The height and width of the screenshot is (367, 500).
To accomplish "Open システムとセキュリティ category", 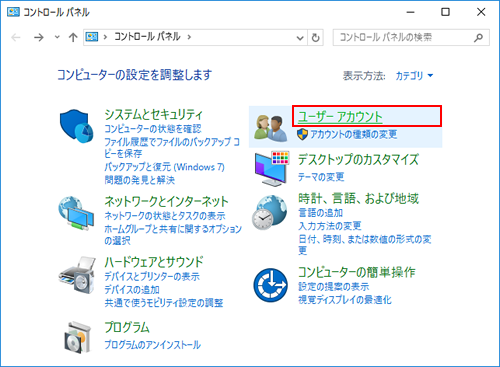I will coord(153,115).
